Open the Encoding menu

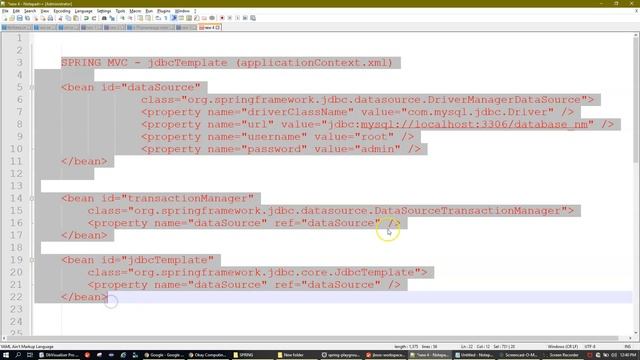(x=62, y=11)
